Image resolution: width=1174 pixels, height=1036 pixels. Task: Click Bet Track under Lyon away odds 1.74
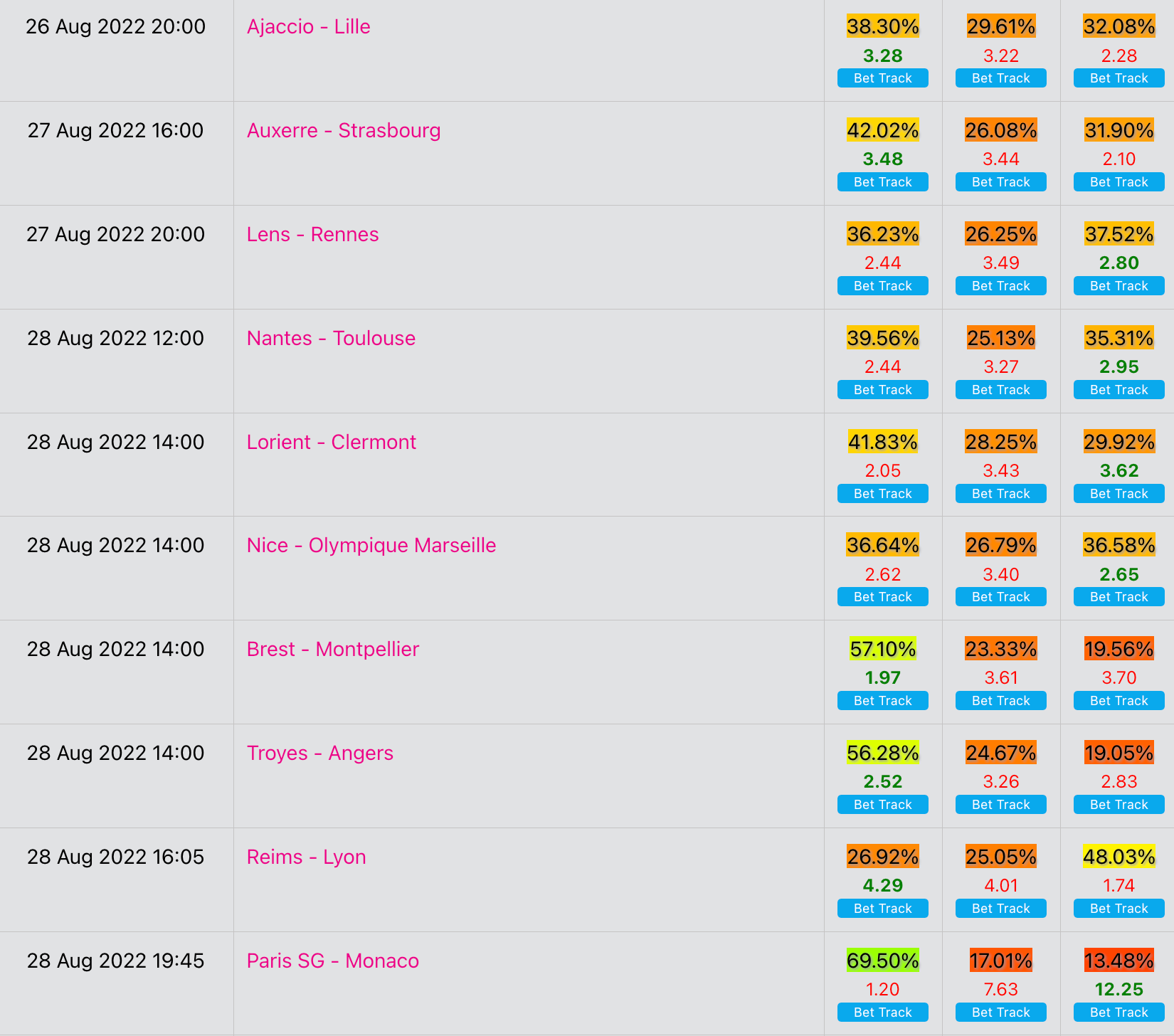(1119, 909)
